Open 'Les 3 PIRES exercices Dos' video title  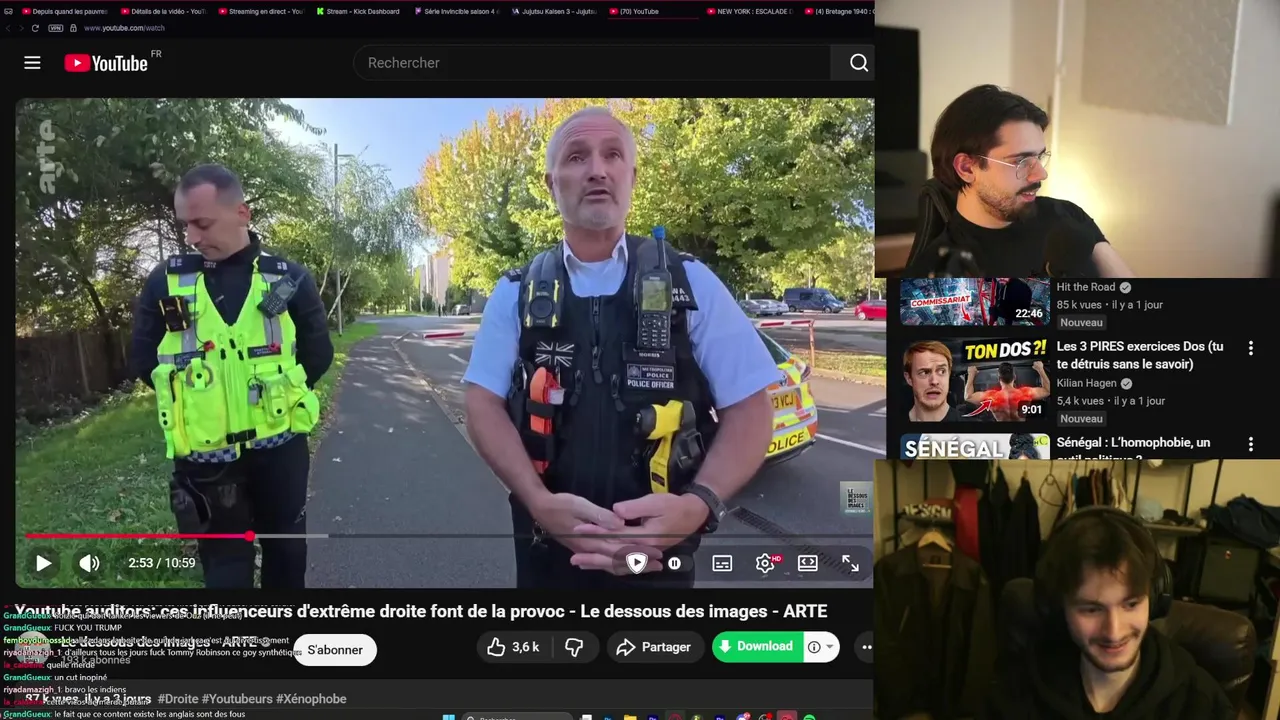(x=1140, y=355)
